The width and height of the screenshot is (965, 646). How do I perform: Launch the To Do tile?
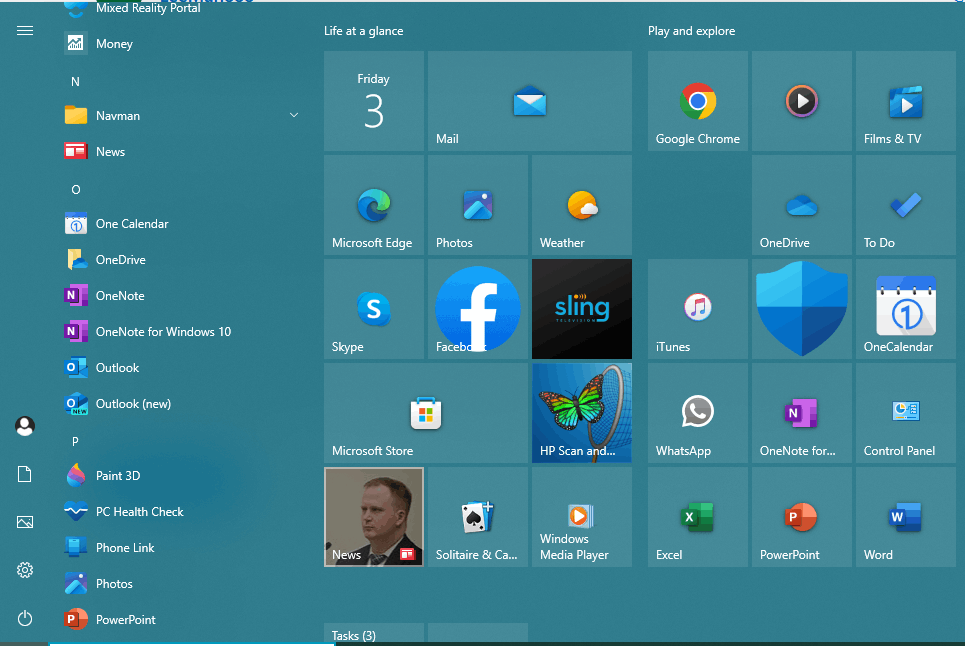tap(905, 205)
